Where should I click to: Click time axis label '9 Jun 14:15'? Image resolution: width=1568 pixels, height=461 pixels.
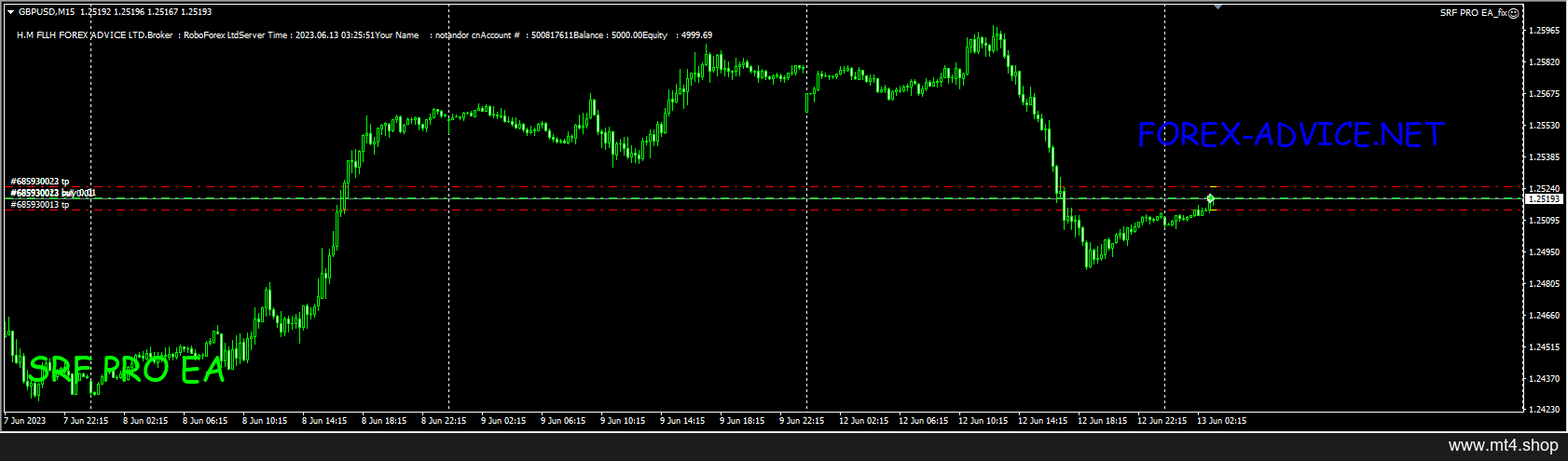click(x=682, y=421)
